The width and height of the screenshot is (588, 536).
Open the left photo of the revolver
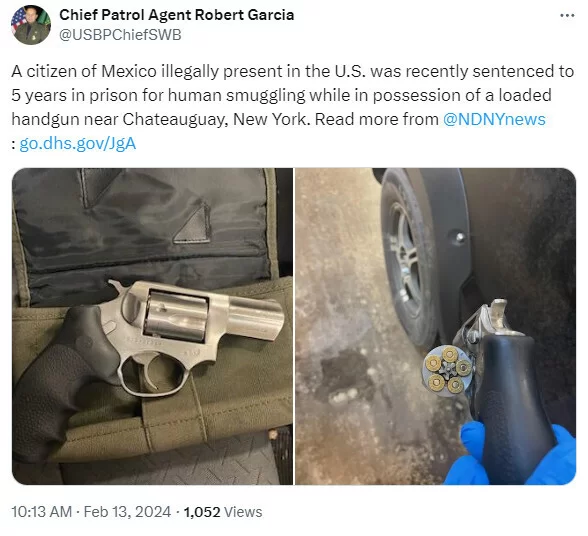click(152, 326)
